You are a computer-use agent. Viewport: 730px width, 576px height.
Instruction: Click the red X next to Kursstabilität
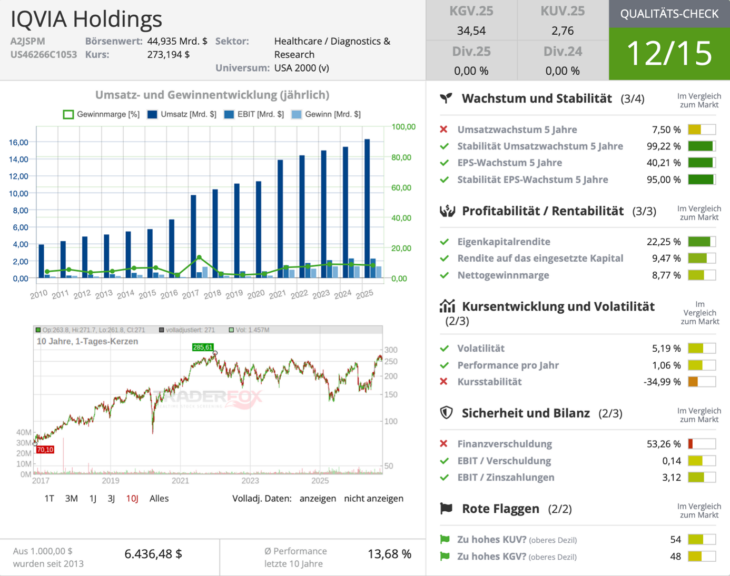click(444, 381)
